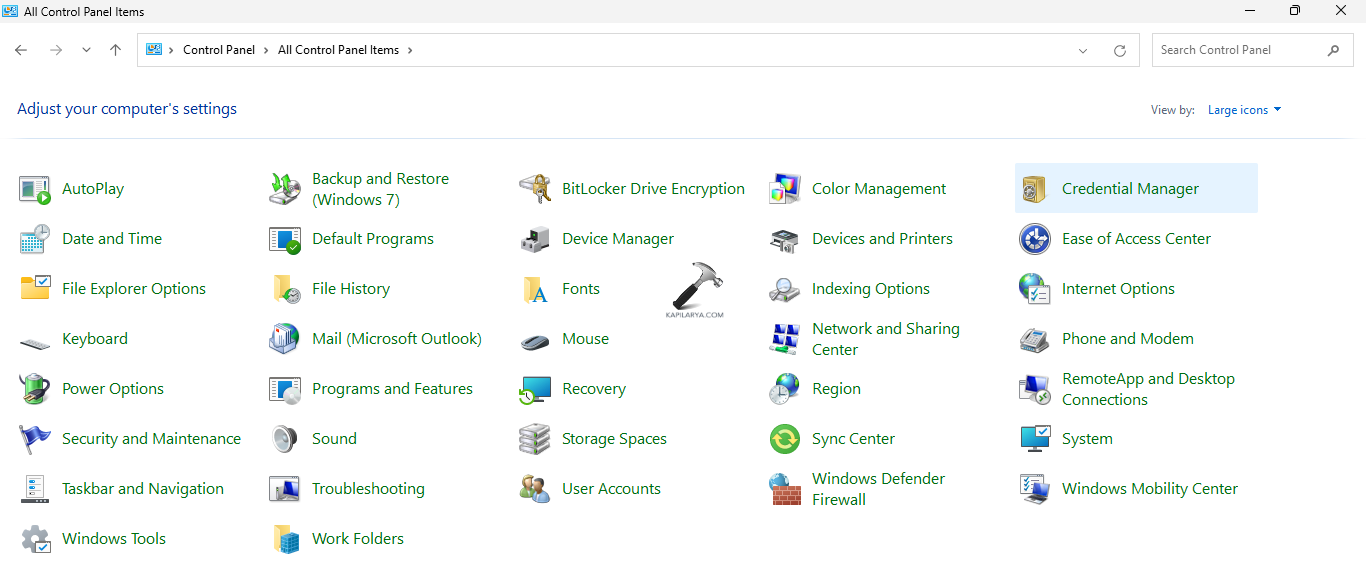Click the Power Options battery icon

[35, 389]
